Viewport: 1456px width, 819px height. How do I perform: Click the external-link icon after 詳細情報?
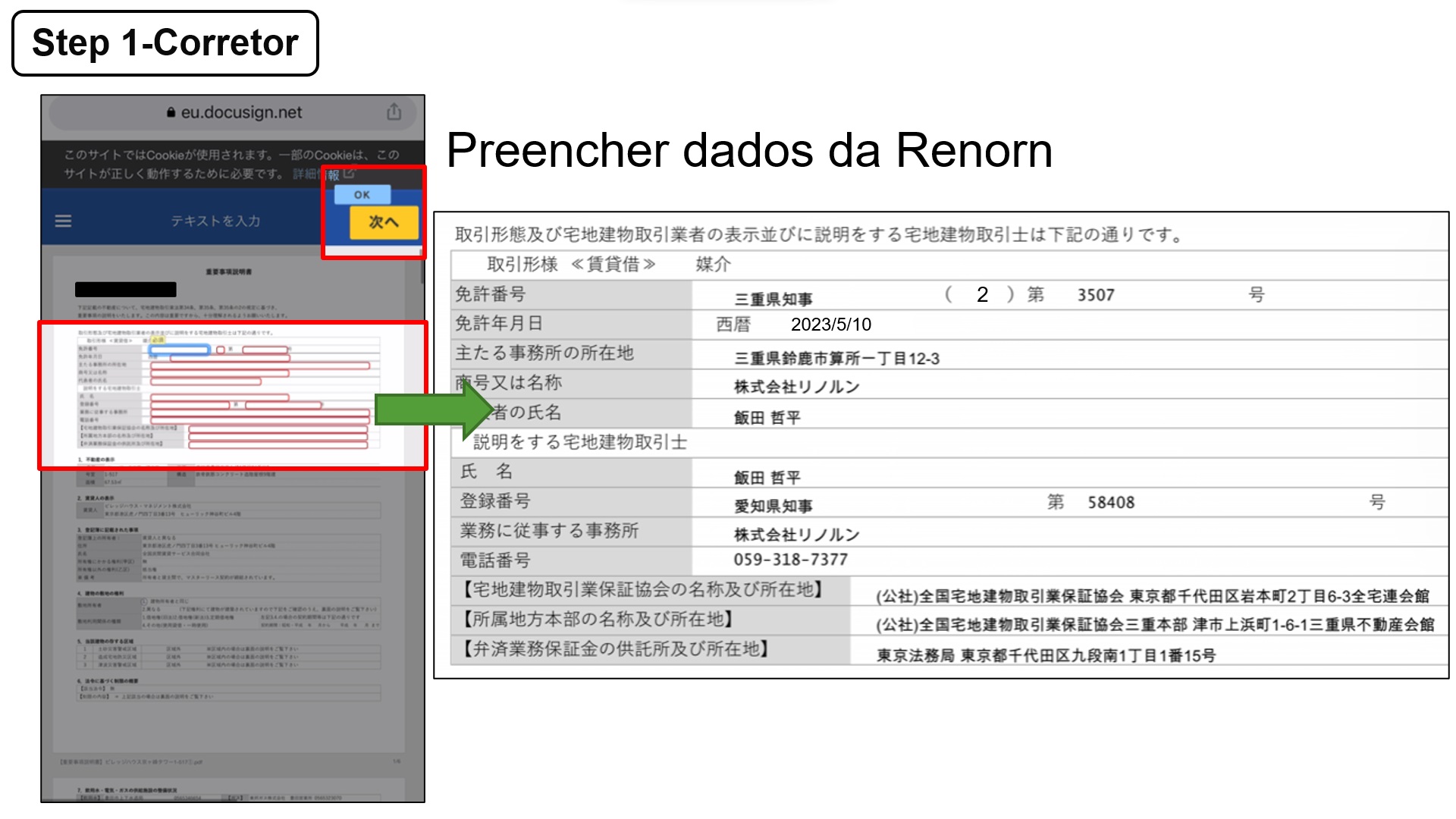point(349,174)
